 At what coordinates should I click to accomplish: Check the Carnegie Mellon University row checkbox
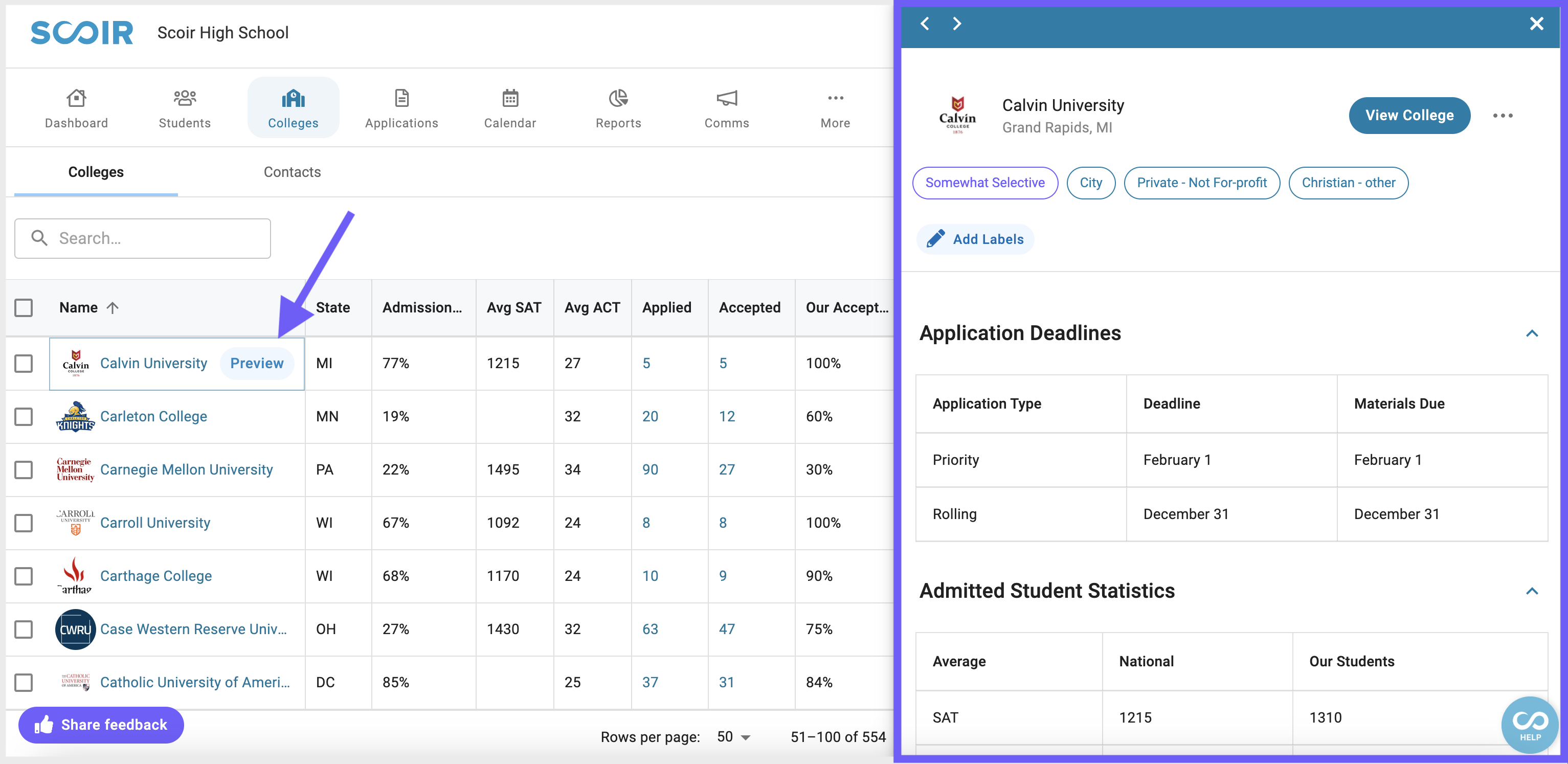pos(24,469)
